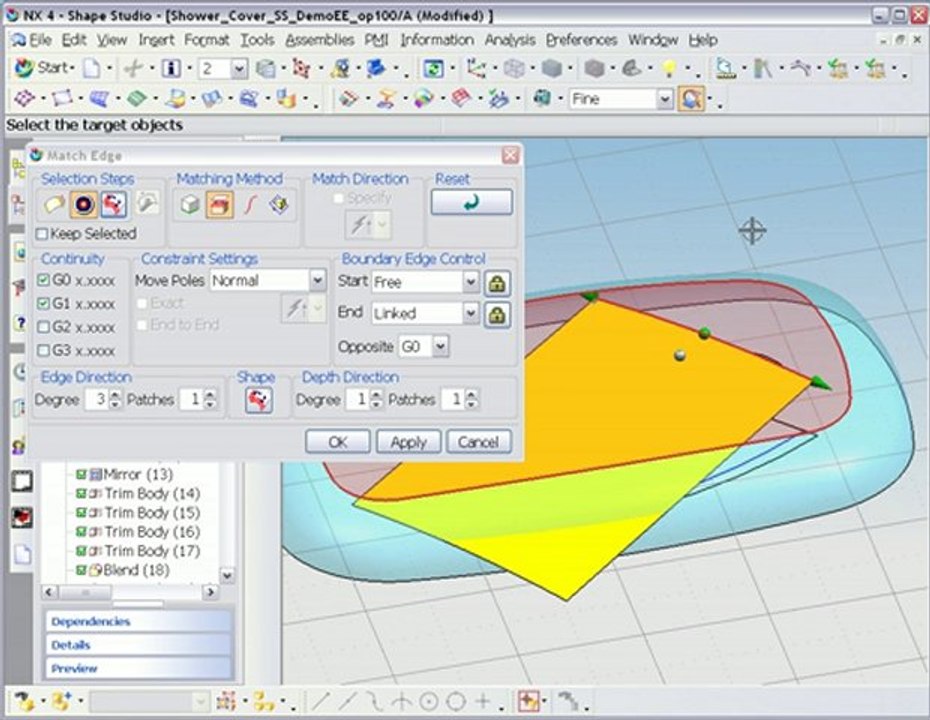Open the layer number 2 dropdown

[238, 69]
